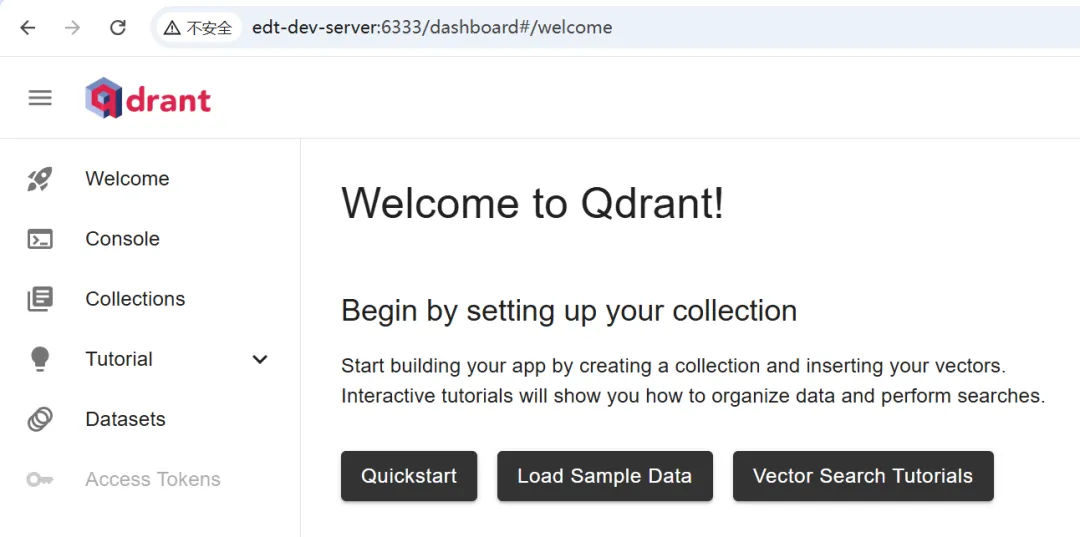Click the hamburger menu icon
The width and height of the screenshot is (1080, 537).
coord(40,98)
